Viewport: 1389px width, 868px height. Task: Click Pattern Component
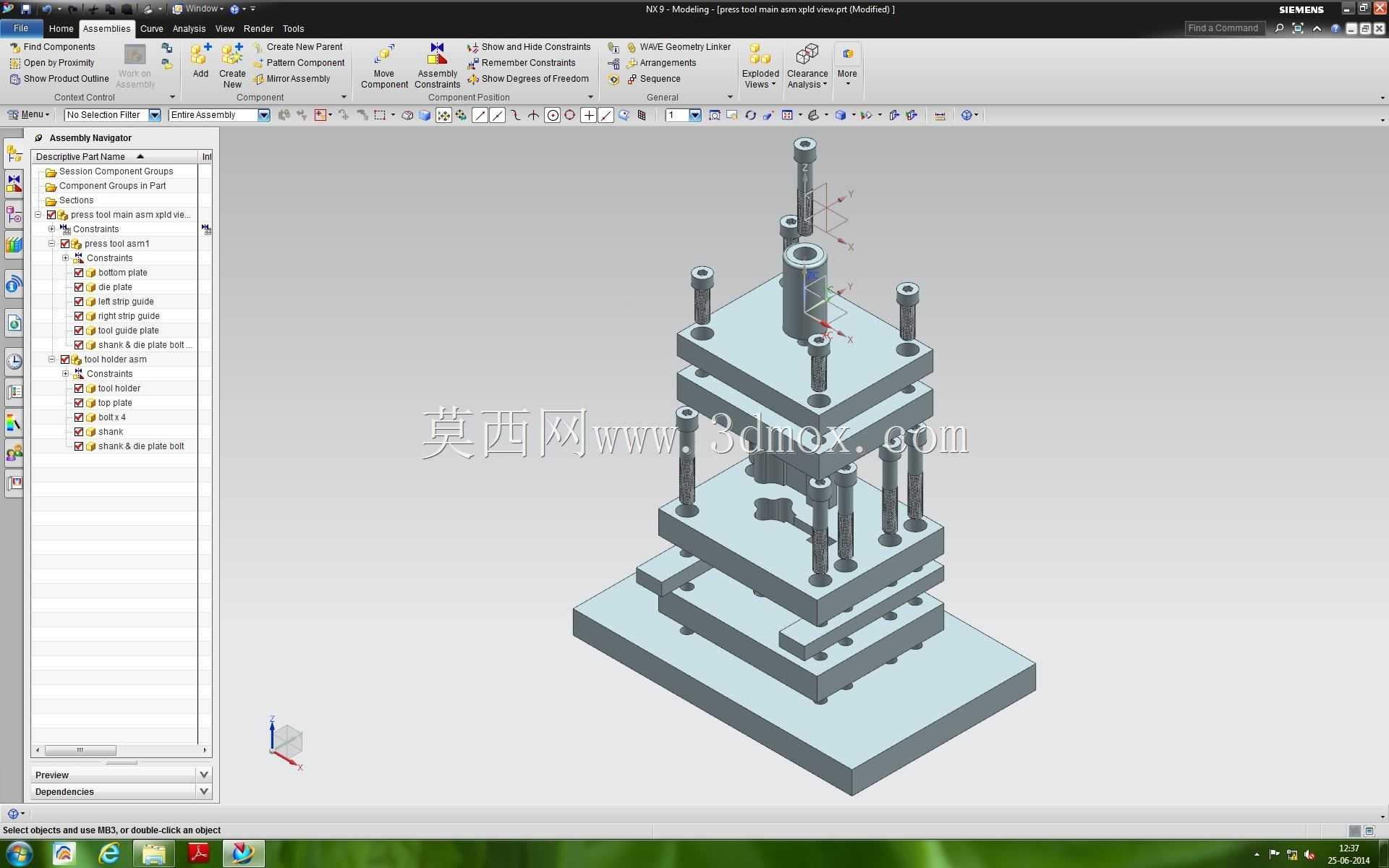coord(299,63)
